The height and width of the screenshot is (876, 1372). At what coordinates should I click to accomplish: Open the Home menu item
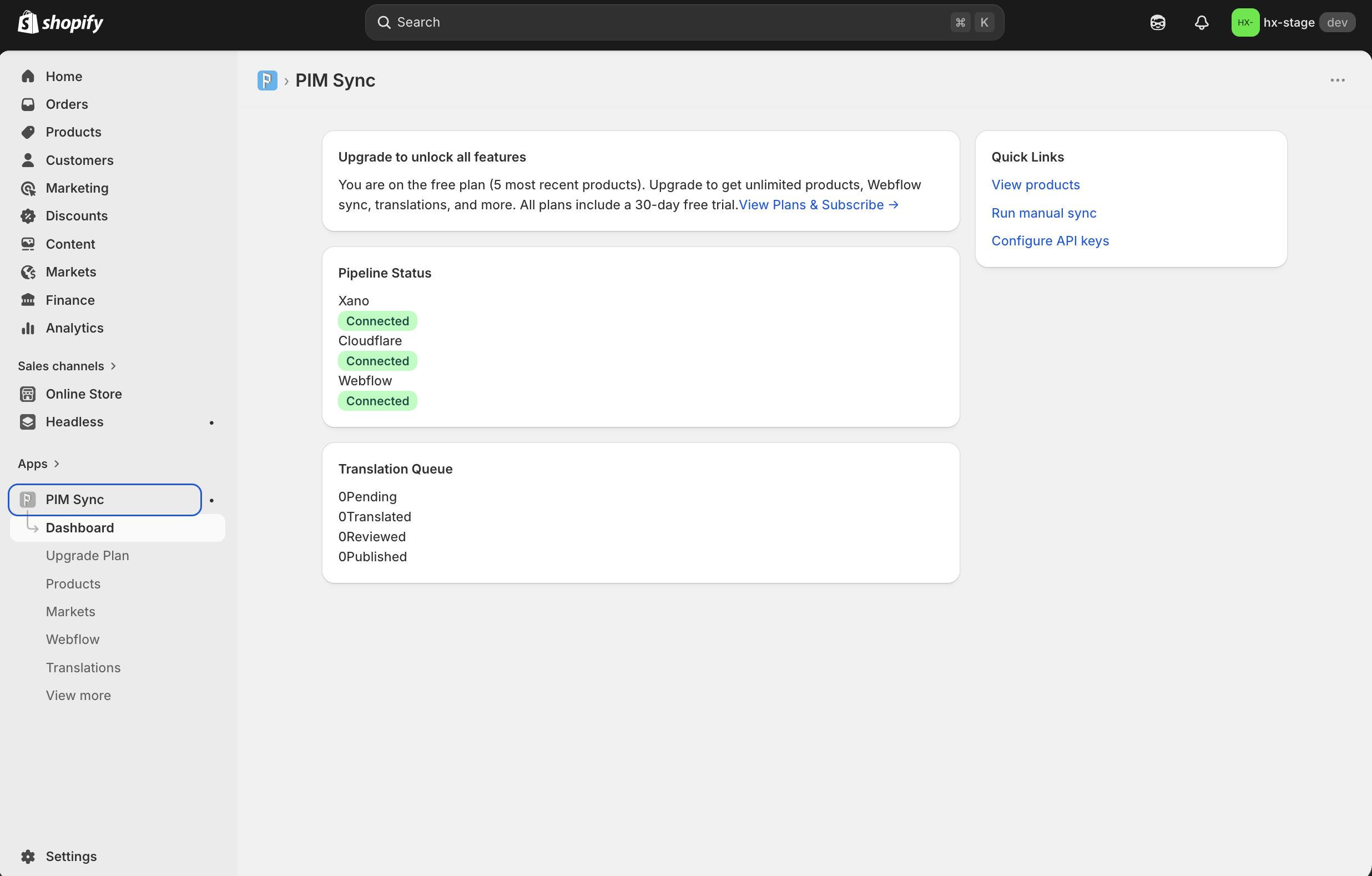coord(117,77)
